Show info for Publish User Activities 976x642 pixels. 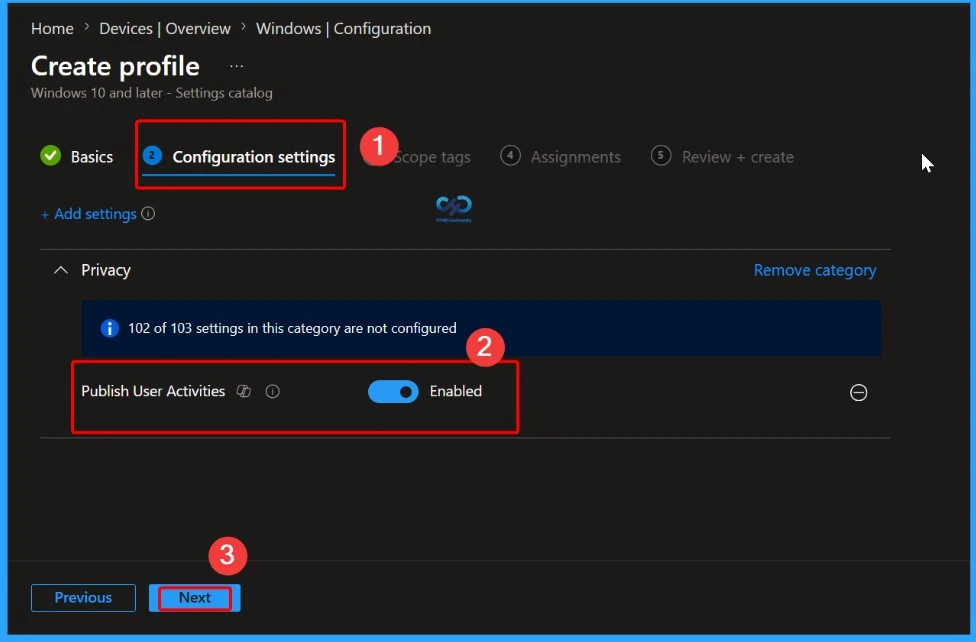[x=273, y=391]
